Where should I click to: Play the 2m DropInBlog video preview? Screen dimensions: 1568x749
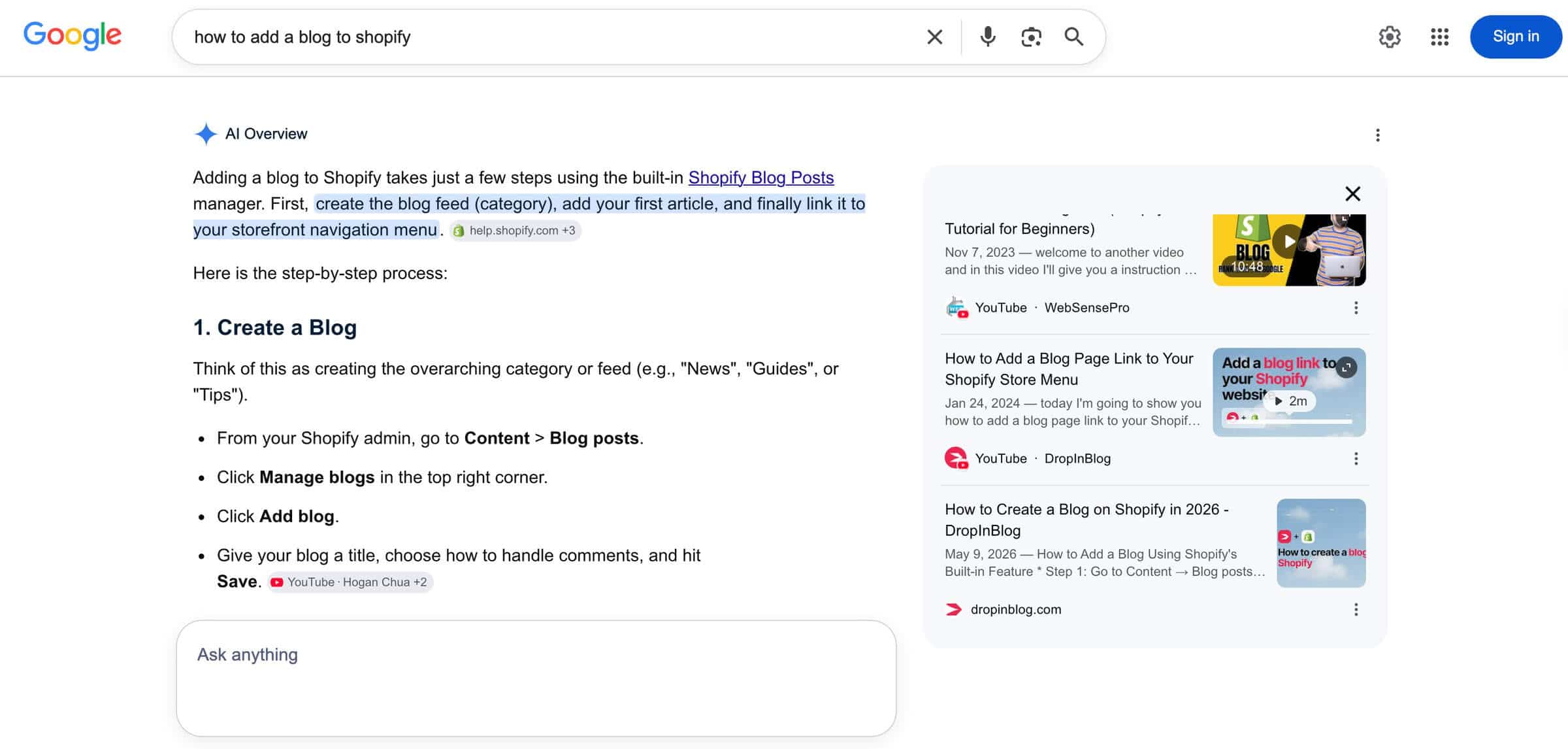[1290, 401]
